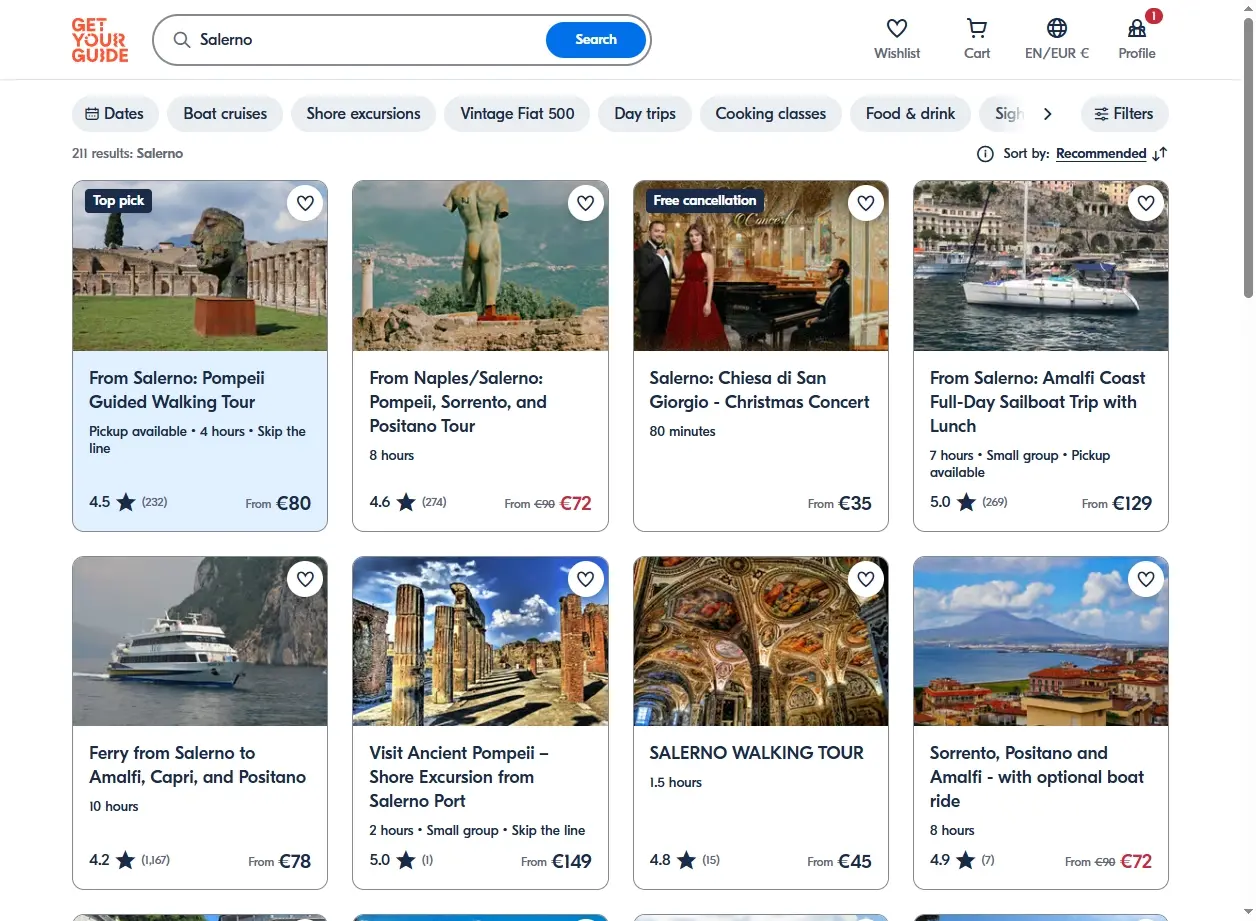Open Sorrento, Positano and Amalfi title
Image resolution: width=1256 pixels, height=921 pixels.
[x=1037, y=777]
